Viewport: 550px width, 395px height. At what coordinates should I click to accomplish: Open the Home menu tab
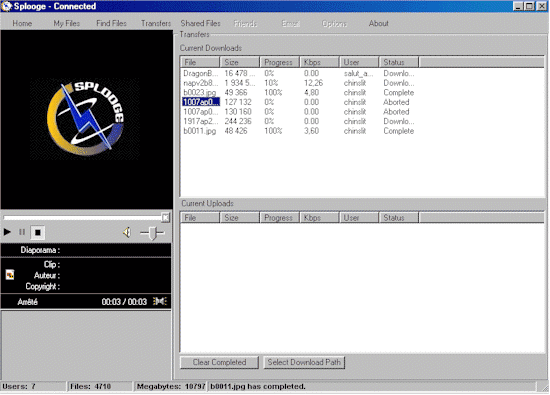(x=22, y=24)
